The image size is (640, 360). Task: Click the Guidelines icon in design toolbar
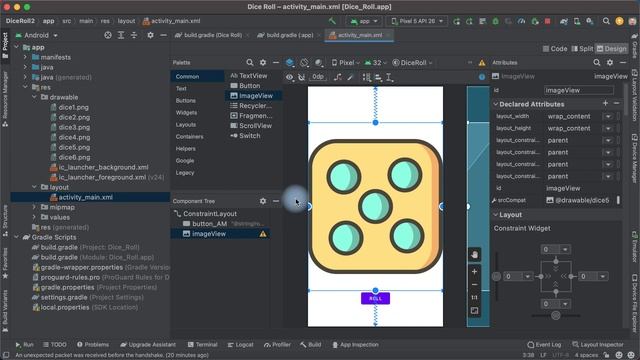389,77
